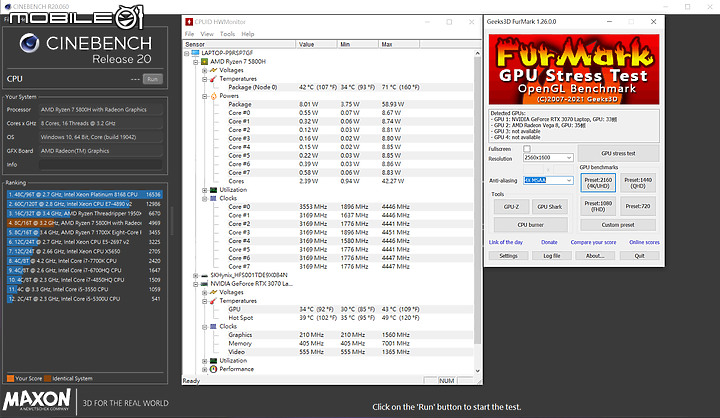Viewport: 720px width, 418px height.
Task: Open the Log file button
Action: coord(551,256)
